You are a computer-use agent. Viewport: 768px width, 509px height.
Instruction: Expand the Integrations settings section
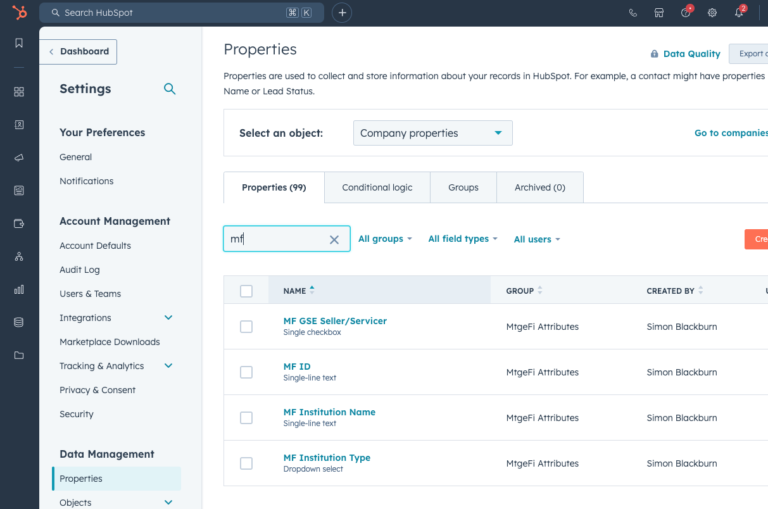click(168, 318)
